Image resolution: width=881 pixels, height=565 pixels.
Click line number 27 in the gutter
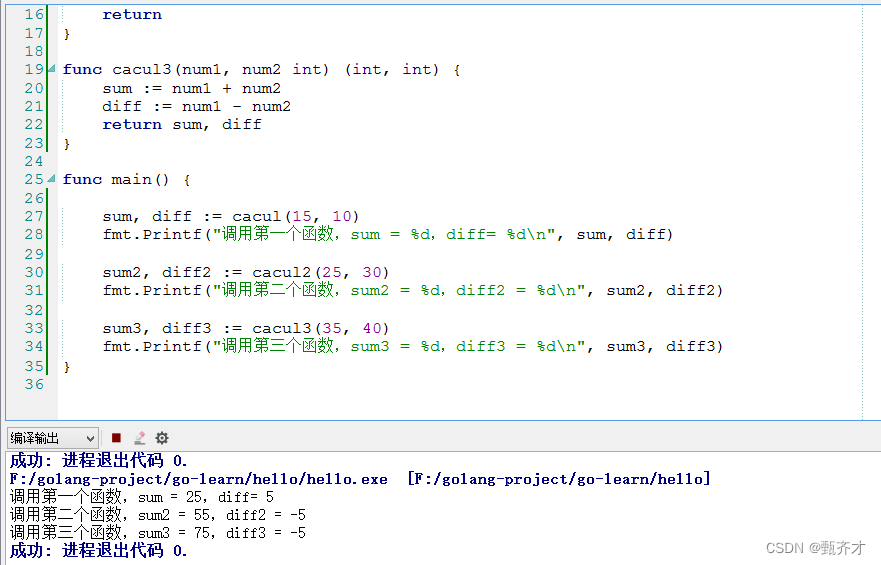pos(34,216)
